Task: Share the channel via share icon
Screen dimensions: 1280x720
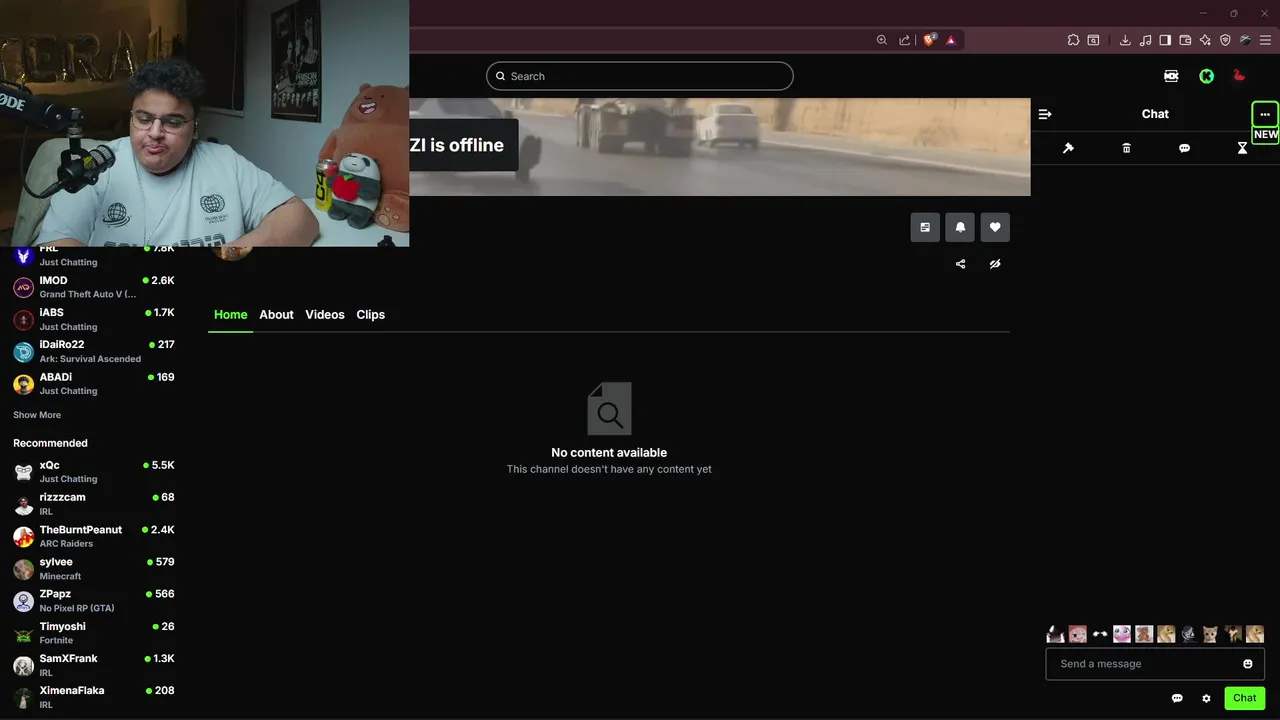Action: 960,264
